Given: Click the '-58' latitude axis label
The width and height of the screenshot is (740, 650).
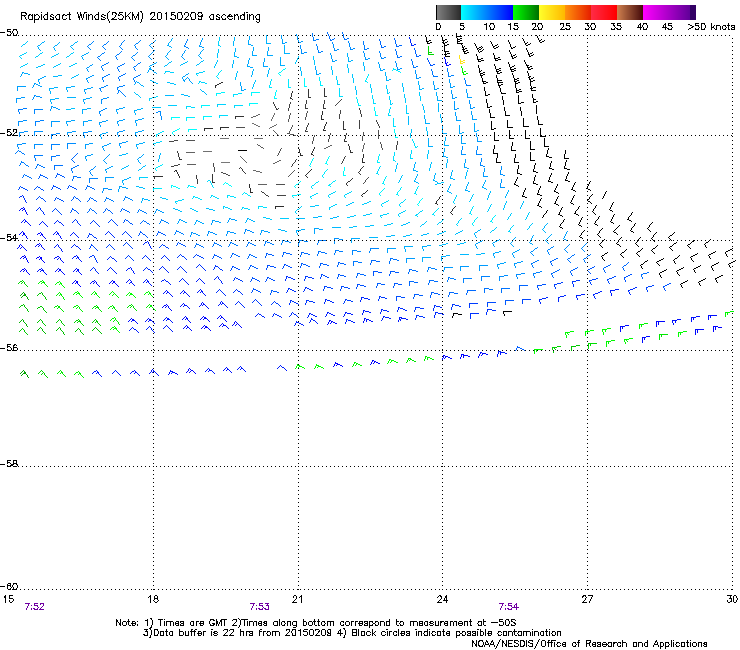Looking at the screenshot, I should tap(9, 464).
